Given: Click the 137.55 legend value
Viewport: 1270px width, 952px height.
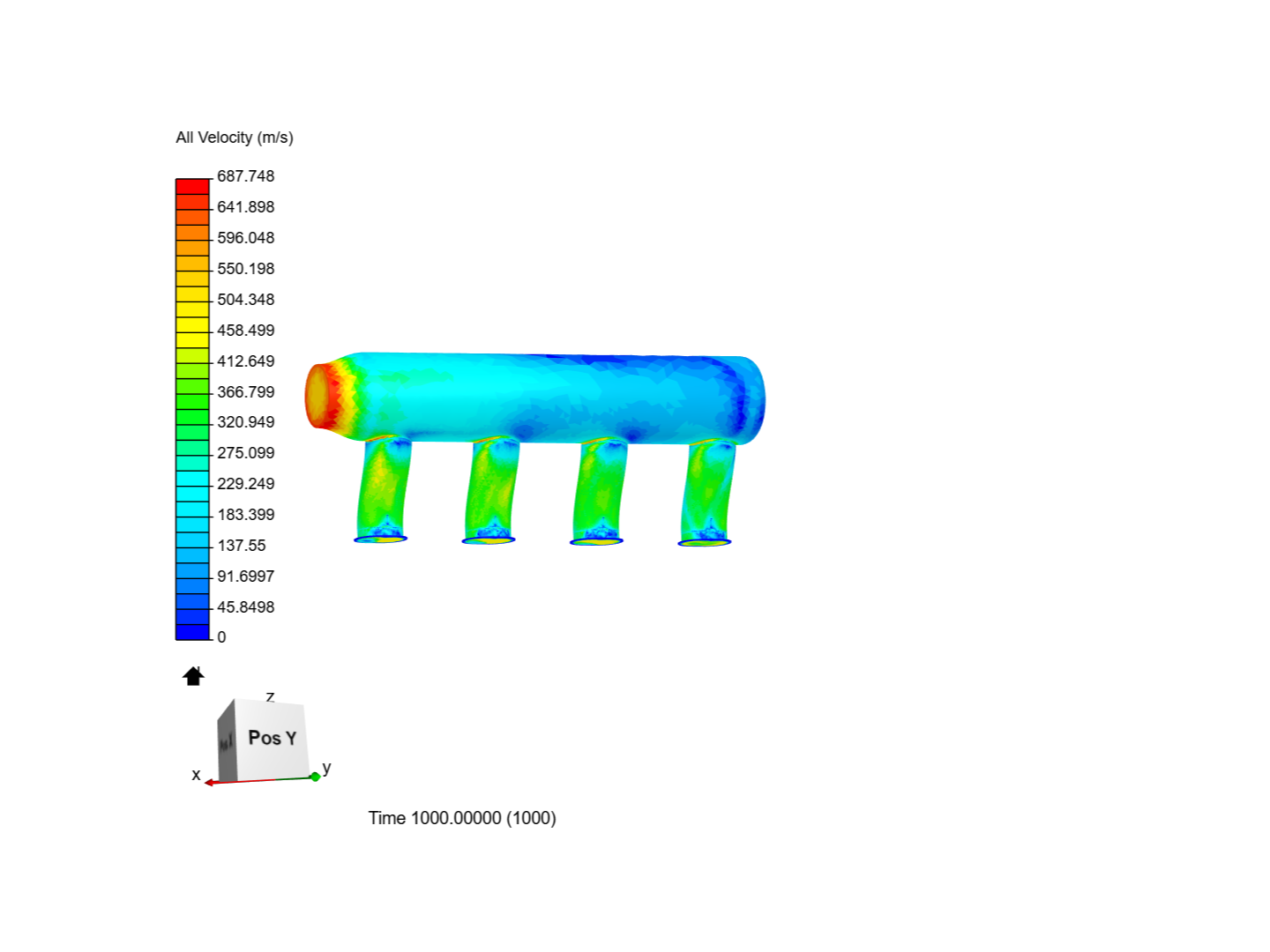Looking at the screenshot, I should click(242, 546).
